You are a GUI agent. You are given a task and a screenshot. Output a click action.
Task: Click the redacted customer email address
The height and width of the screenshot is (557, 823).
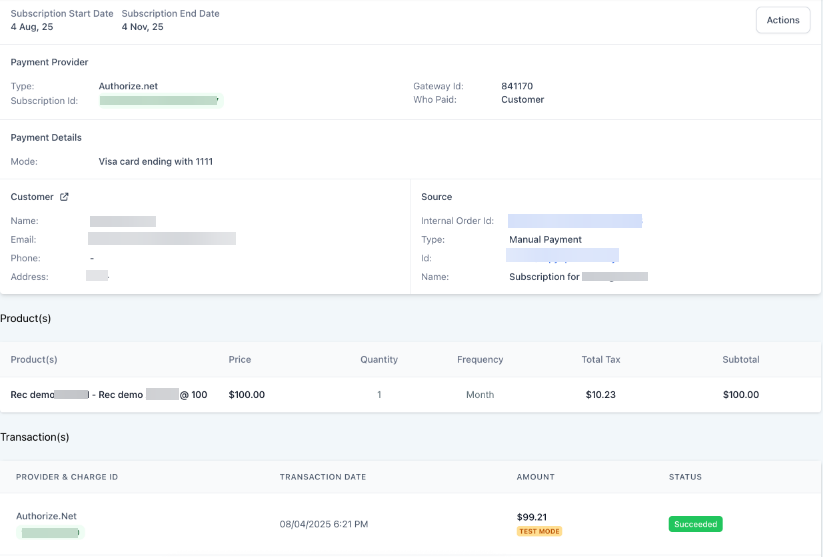(x=162, y=239)
